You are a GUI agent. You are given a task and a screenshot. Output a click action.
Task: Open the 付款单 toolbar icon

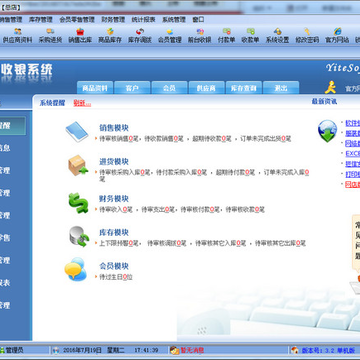tap(227, 32)
